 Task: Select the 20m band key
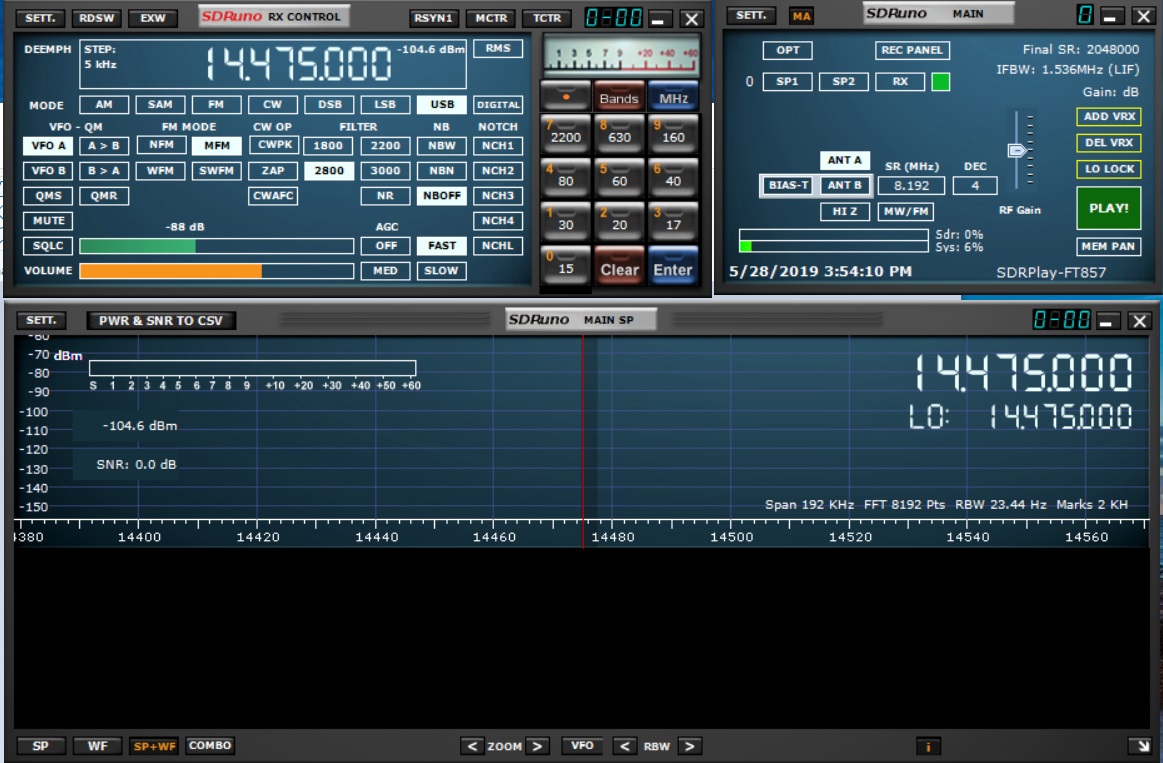point(619,221)
